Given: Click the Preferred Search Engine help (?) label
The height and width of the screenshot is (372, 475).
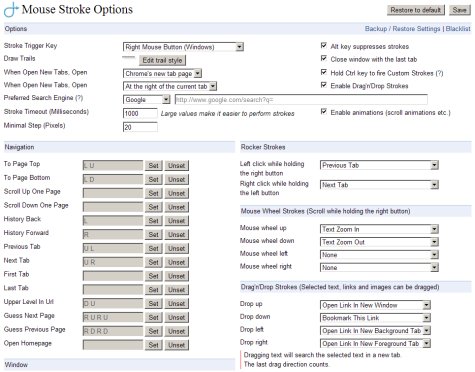Looking at the screenshot, I should (x=79, y=98).
